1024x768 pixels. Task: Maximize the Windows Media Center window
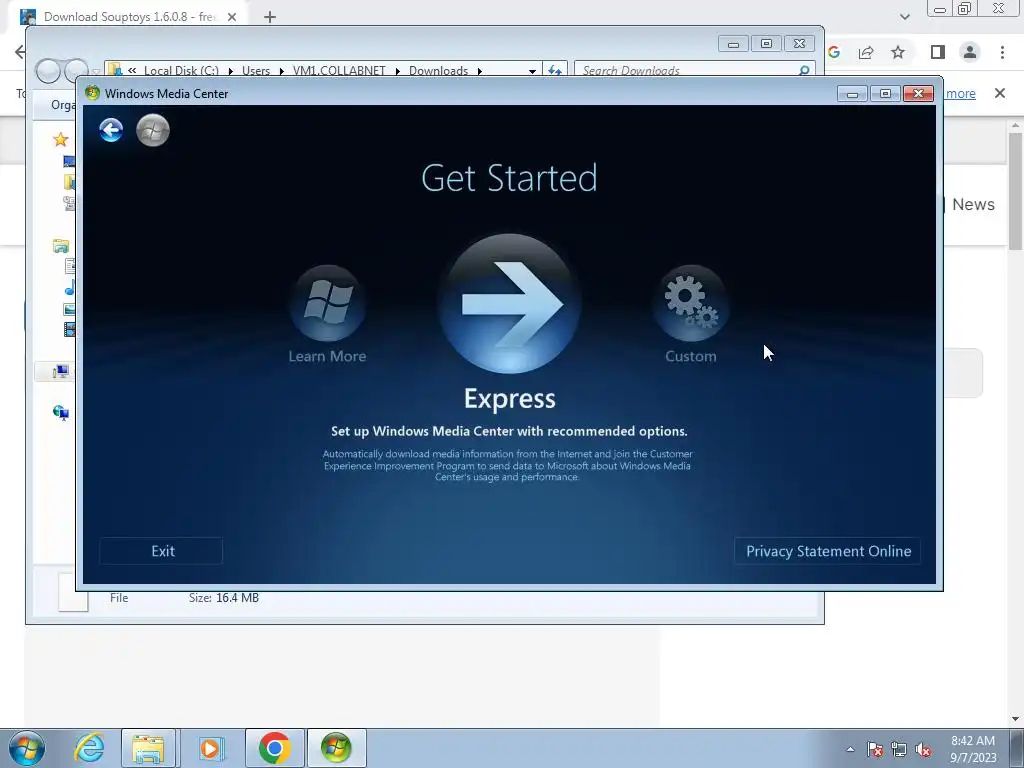pos(885,93)
